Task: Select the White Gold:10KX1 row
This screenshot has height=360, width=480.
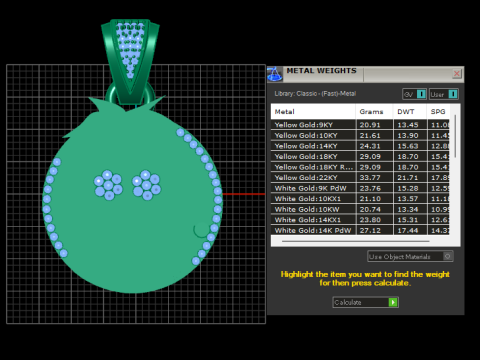Action: 360,199
